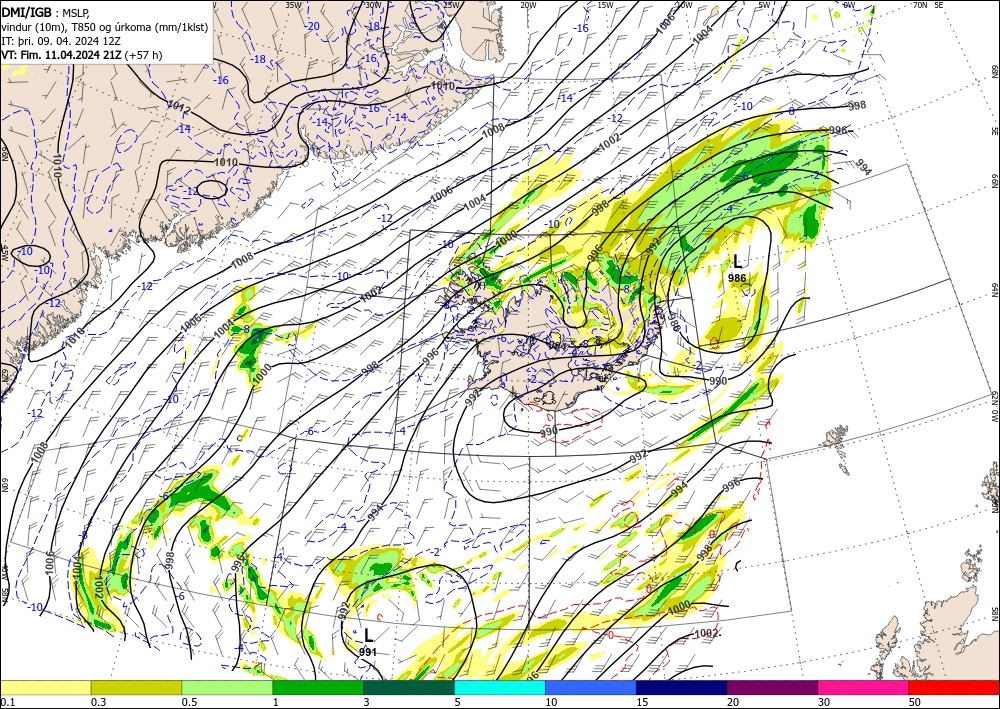Click the olive 0.3–0.5 mm legend swatch
This screenshot has height=709, width=1000.
[136, 687]
